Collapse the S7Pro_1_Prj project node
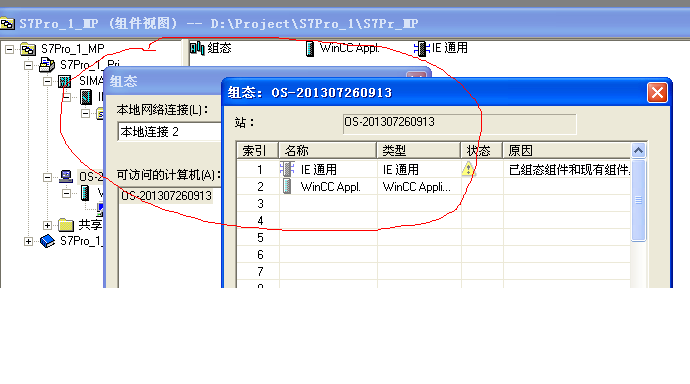Viewport: 690px width, 384px height. coord(28,66)
